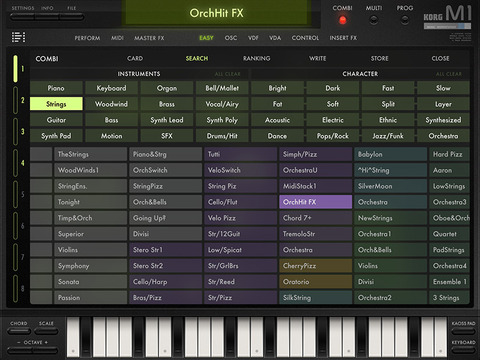Toggle the Dark character filter
Screen dimensions: 480x360
[333, 88]
